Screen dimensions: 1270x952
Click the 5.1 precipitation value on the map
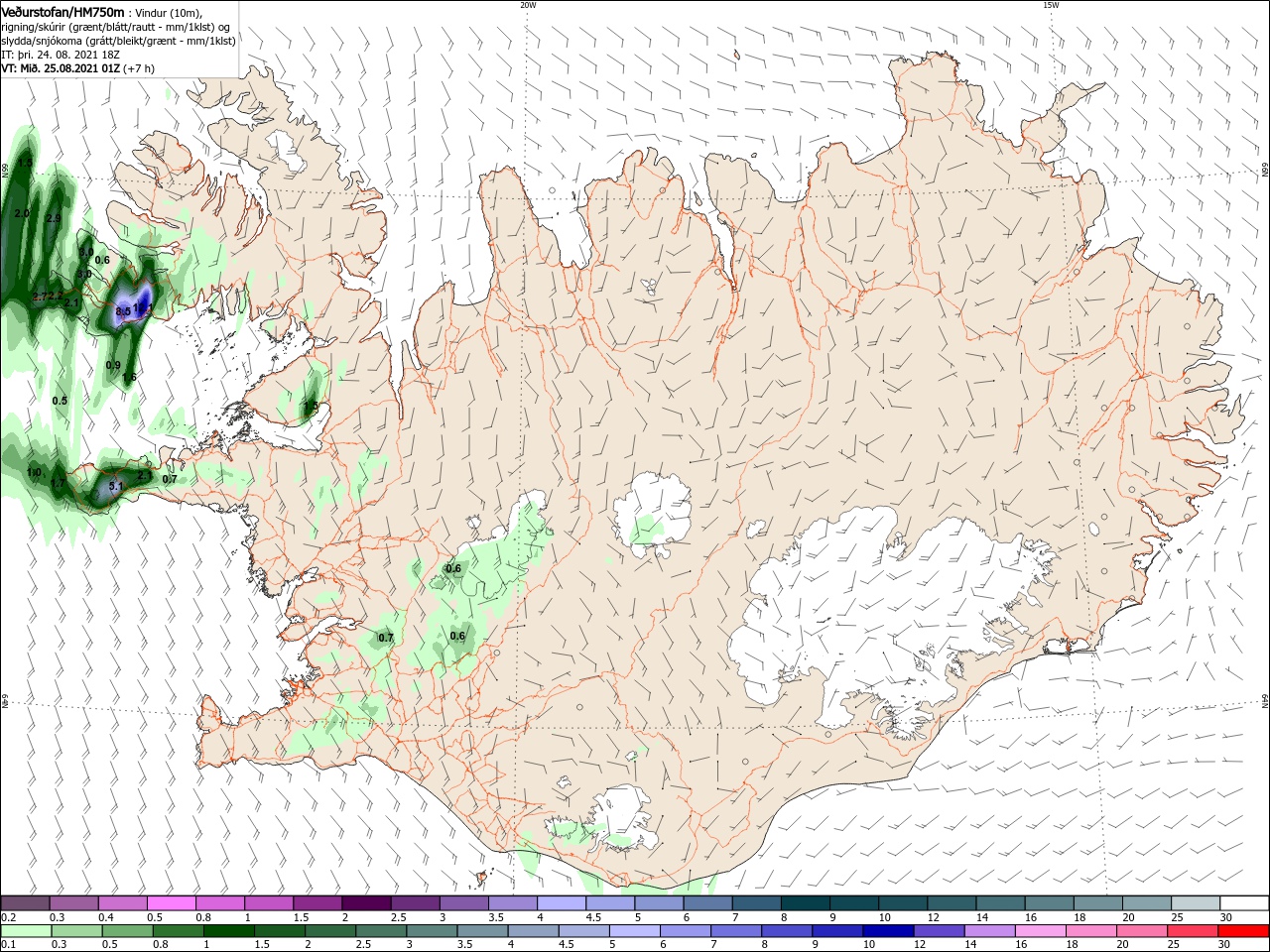click(x=115, y=486)
